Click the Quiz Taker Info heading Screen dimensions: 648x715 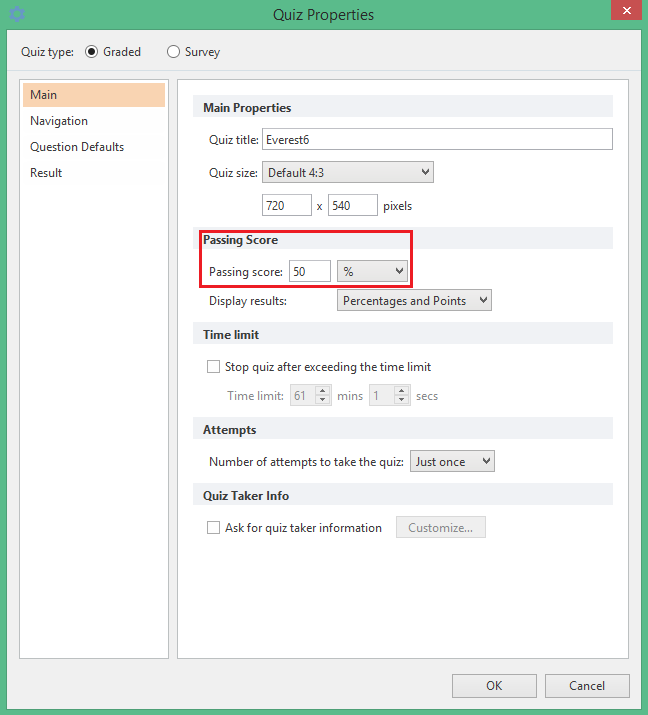246,496
